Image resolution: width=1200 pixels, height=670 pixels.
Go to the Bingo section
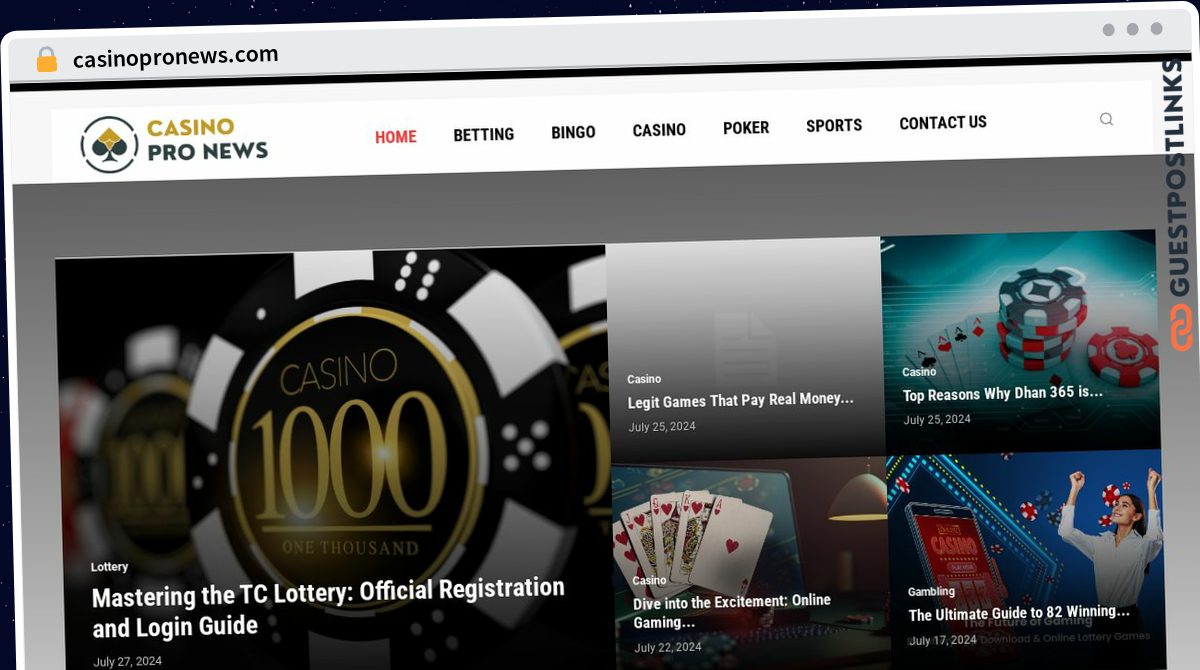[573, 132]
